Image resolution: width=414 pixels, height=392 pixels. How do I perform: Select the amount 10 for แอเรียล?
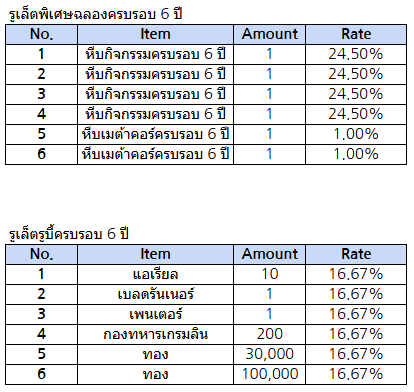(x=269, y=274)
